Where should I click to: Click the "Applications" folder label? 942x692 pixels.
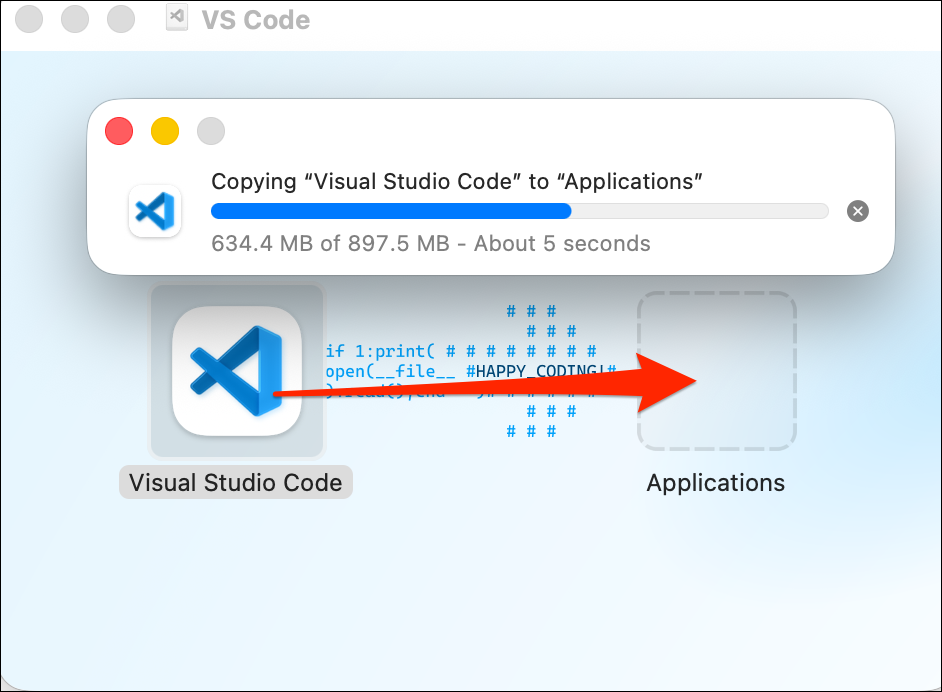[x=716, y=483]
